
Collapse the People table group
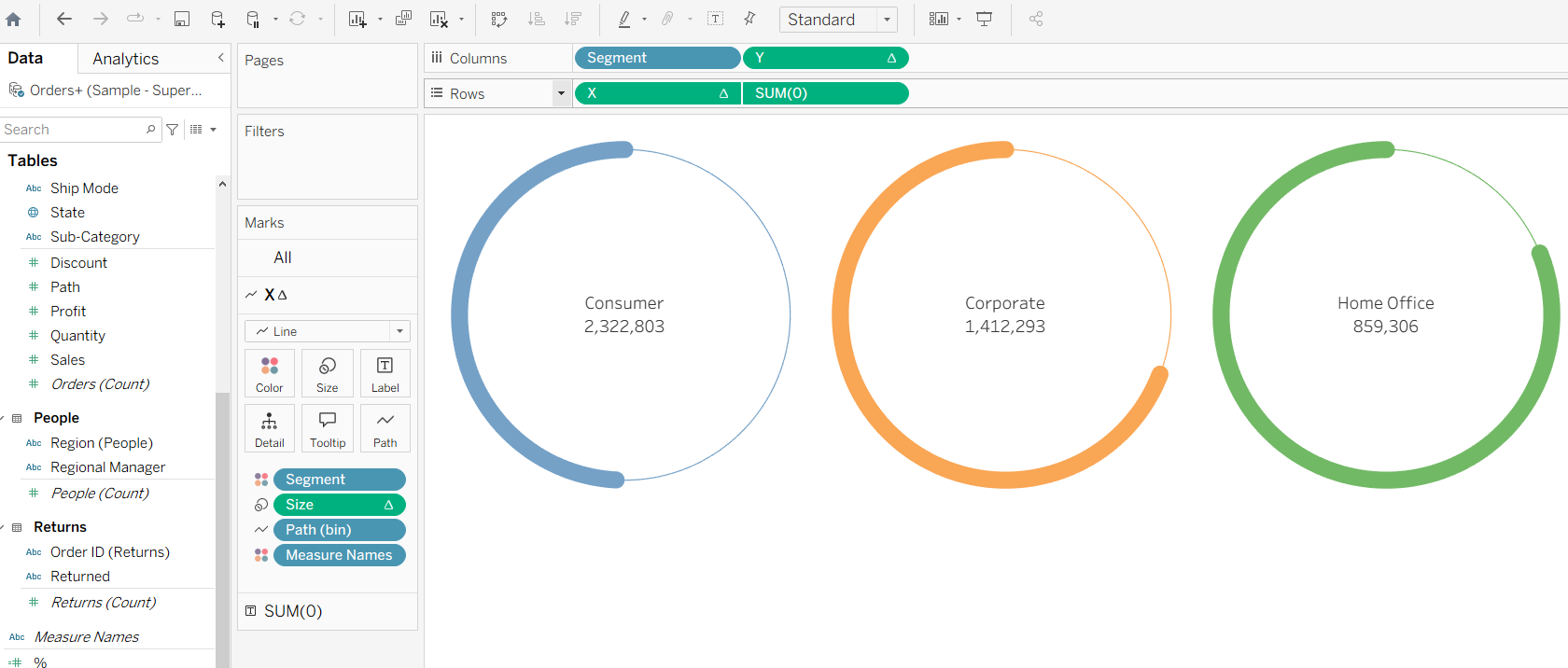point(4,419)
